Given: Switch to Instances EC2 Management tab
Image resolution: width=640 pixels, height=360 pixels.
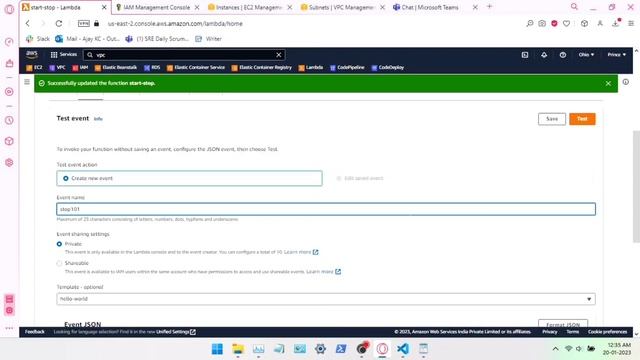Looking at the screenshot, I should point(249,7).
